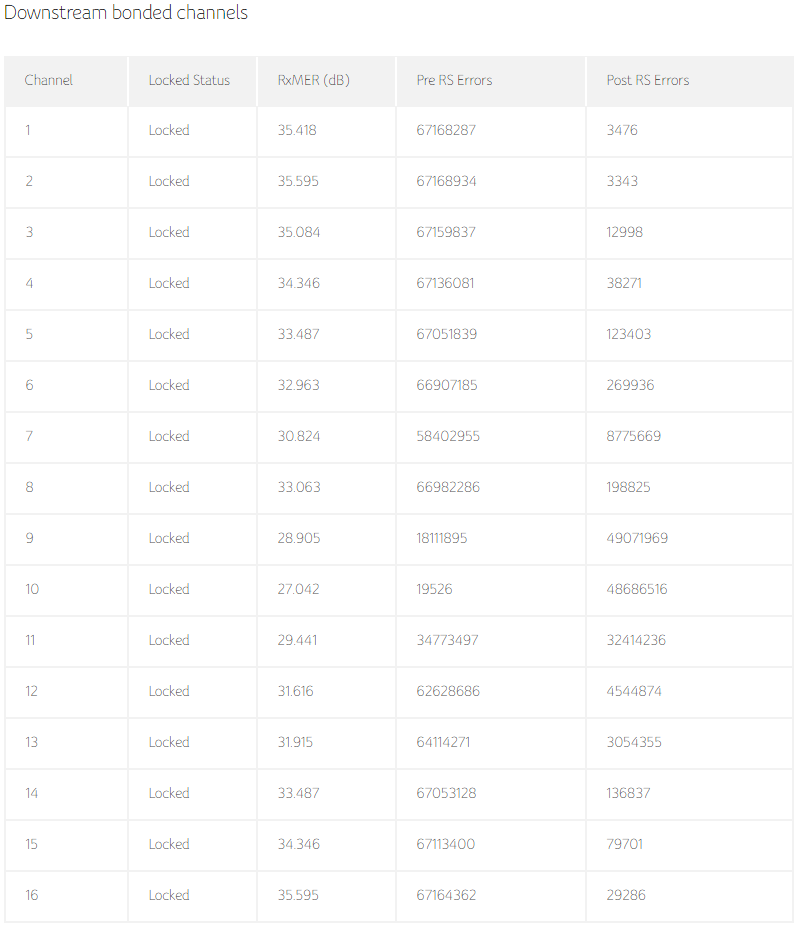The image size is (806, 938).
Task: Click the Post RS Errors column header
Action: pyautogui.click(x=647, y=80)
